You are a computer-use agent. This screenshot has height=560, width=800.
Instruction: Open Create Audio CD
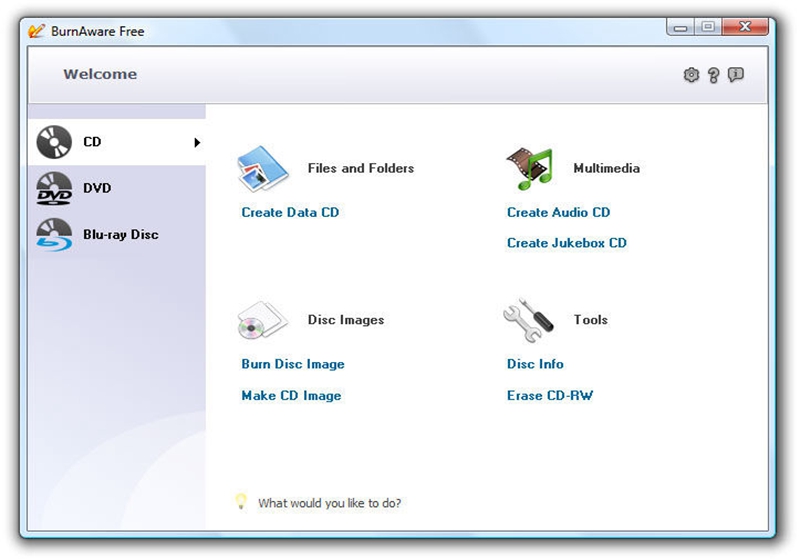[x=559, y=212]
